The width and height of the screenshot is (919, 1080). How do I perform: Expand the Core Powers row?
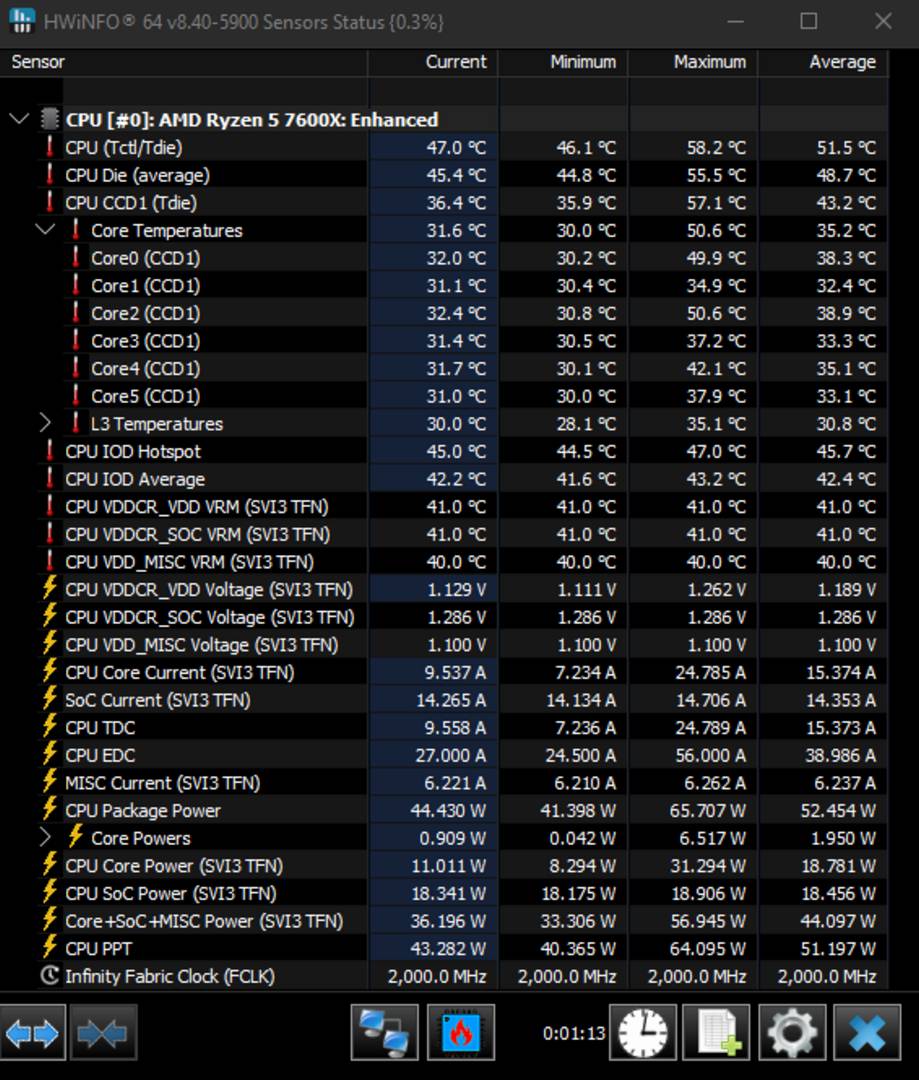tap(45, 837)
